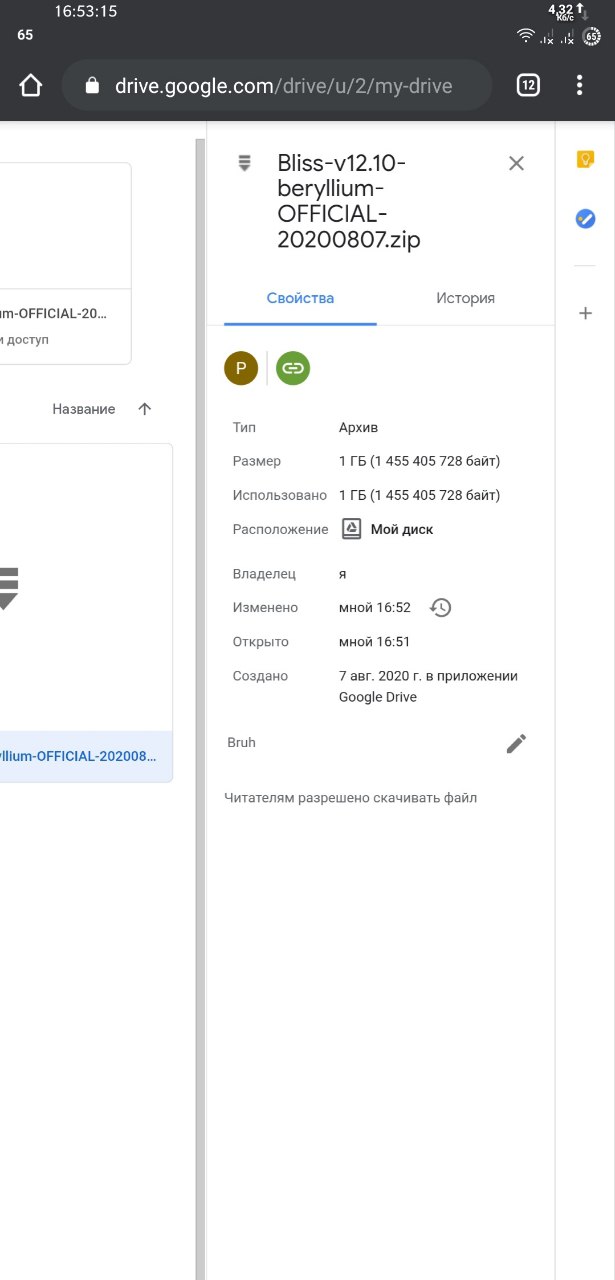Tap the Wi-Fi status bar icon
The width and height of the screenshot is (615, 1280).
coord(526,36)
